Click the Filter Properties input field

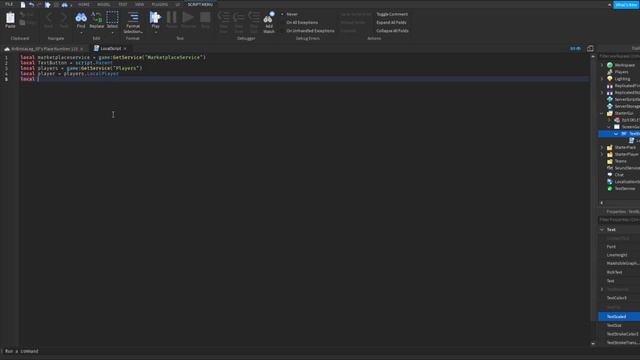(x=619, y=220)
